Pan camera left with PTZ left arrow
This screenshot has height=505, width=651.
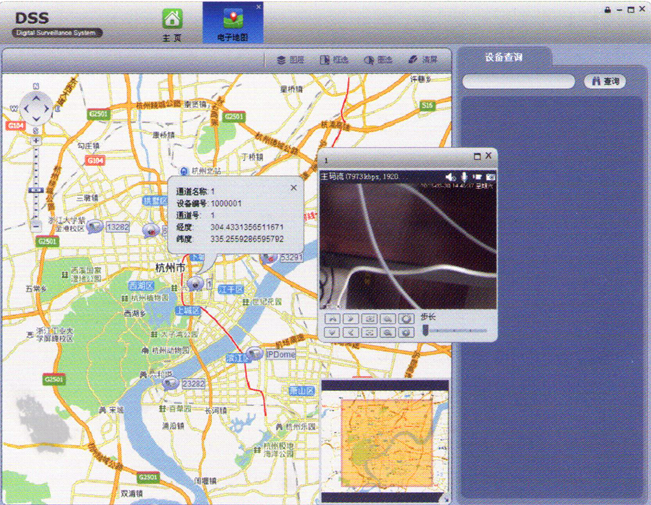351,332
